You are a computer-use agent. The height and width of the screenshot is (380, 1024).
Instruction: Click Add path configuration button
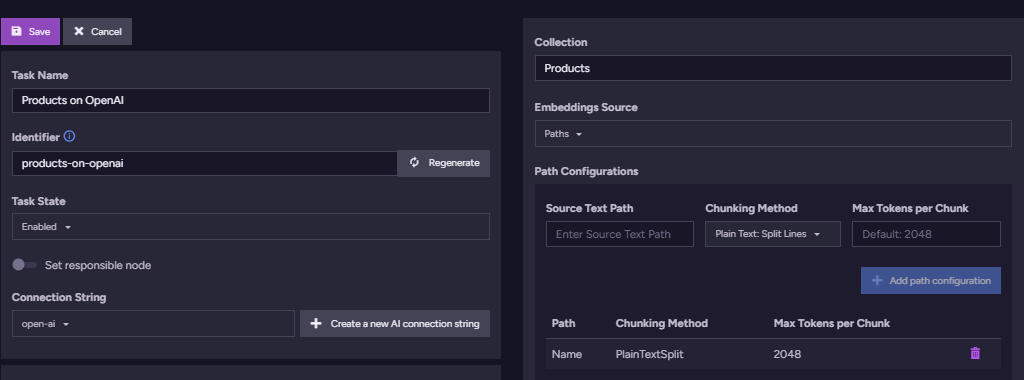click(x=931, y=280)
